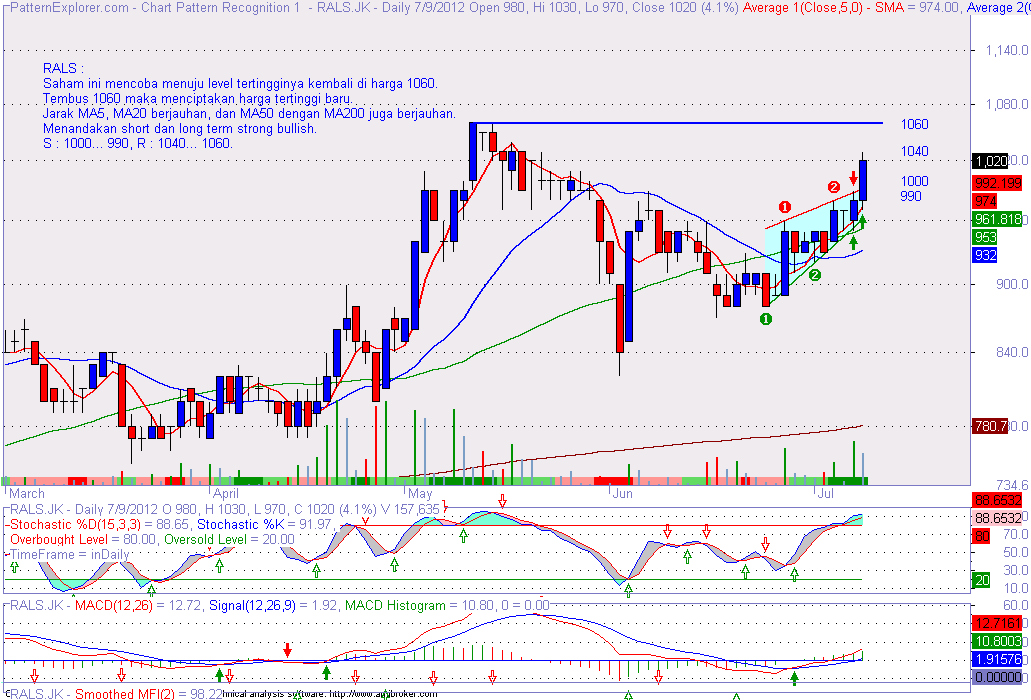This screenshot has width=1031, height=700.
Task: Click the TimeFrame = inDaily label
Action: (x=69, y=555)
